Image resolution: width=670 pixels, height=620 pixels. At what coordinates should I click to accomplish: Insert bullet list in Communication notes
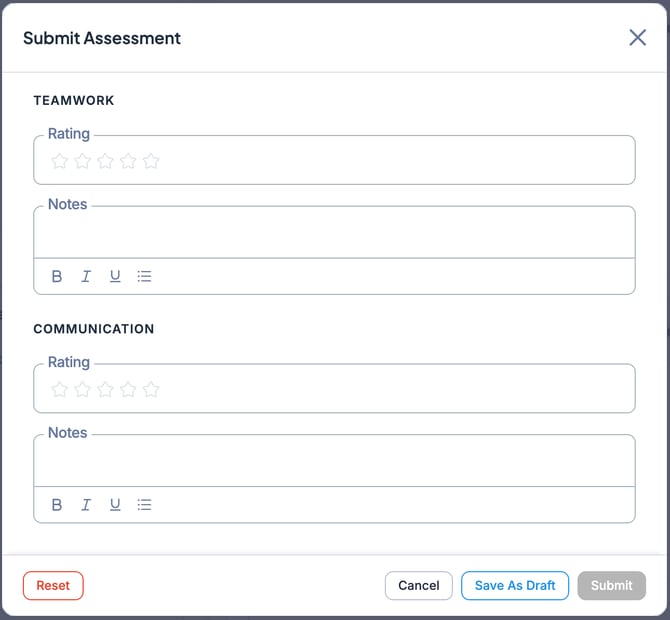pyautogui.click(x=144, y=505)
